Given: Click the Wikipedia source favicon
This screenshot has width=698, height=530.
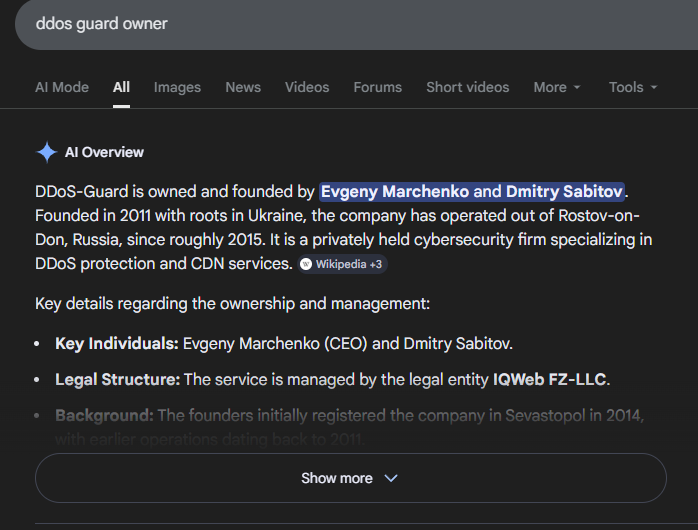Looking at the screenshot, I should (306, 265).
